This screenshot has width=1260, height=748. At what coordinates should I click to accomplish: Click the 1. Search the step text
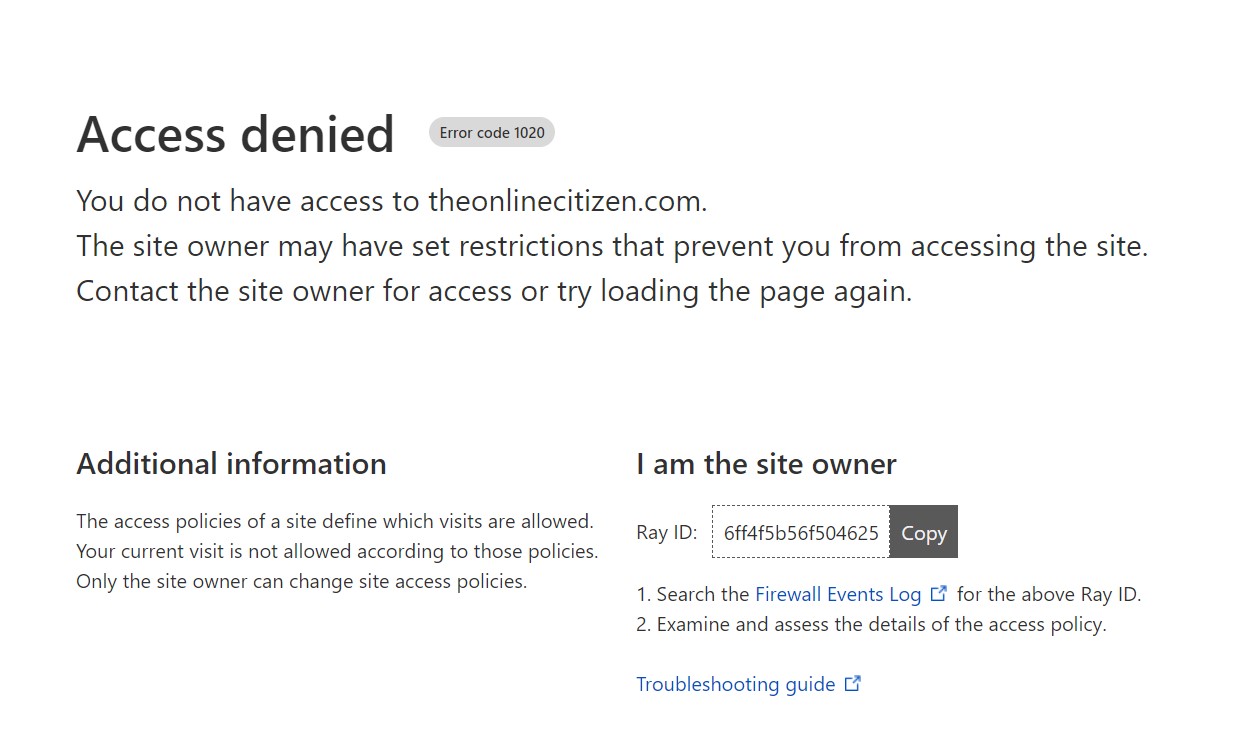point(693,594)
